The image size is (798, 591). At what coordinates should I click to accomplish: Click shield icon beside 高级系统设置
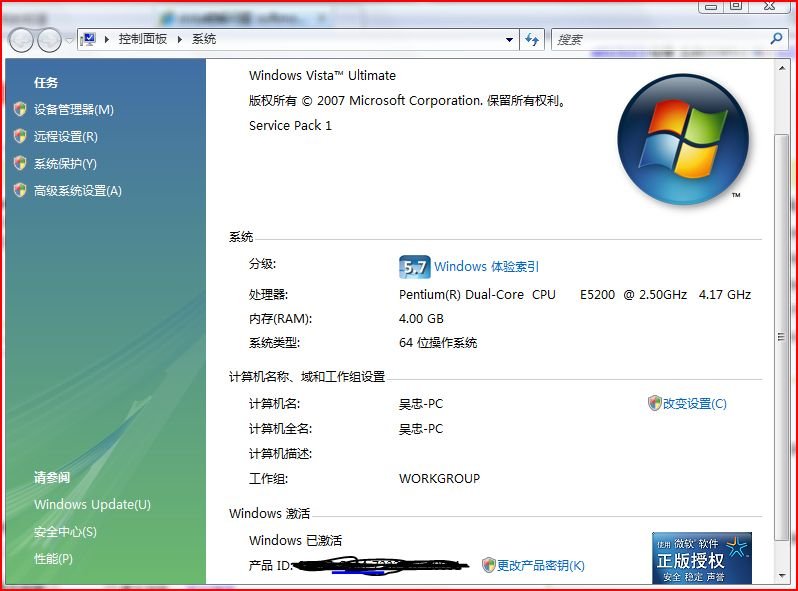point(20,190)
